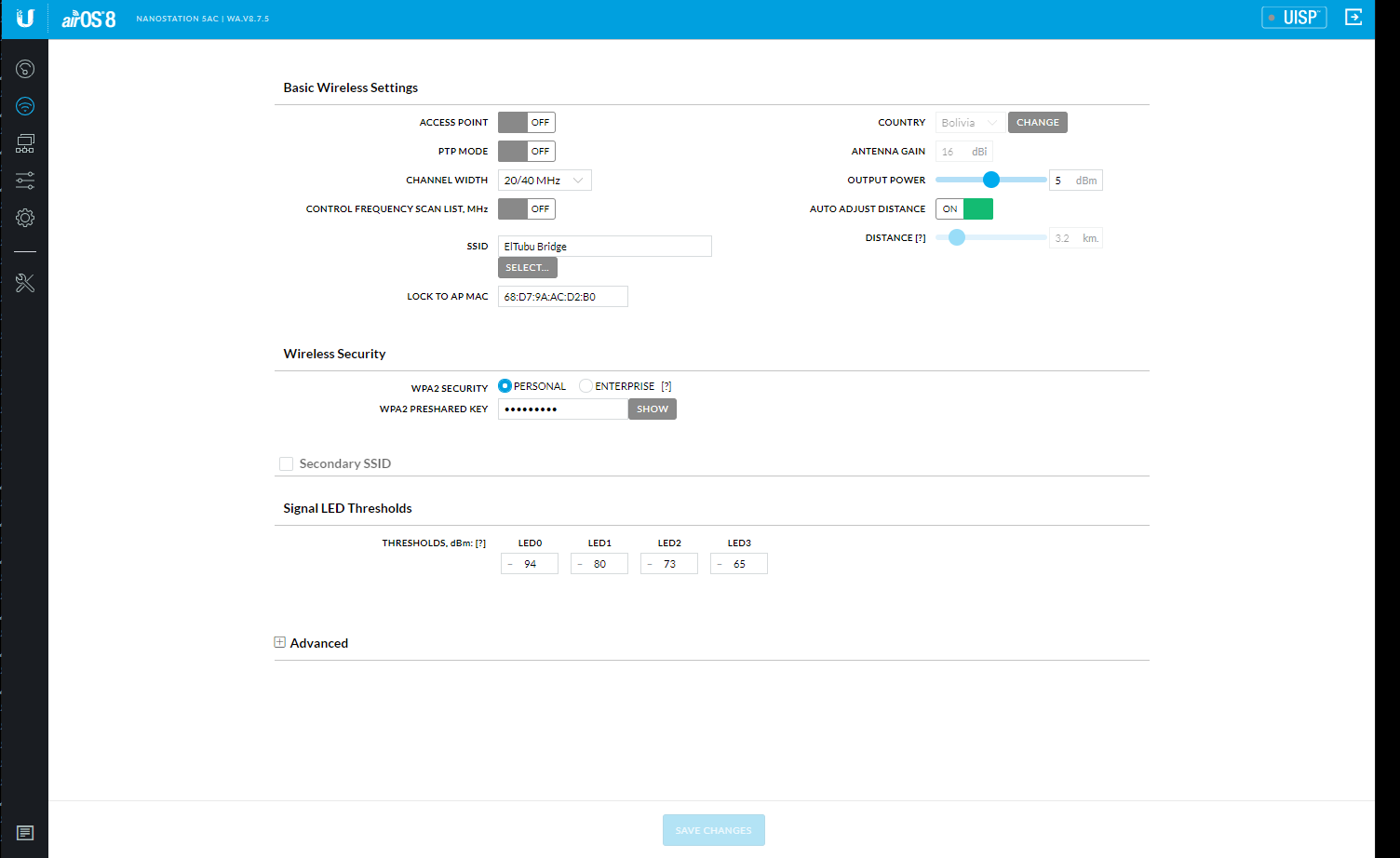Toggle the Access Point switch
1400x858 pixels.
(526, 123)
